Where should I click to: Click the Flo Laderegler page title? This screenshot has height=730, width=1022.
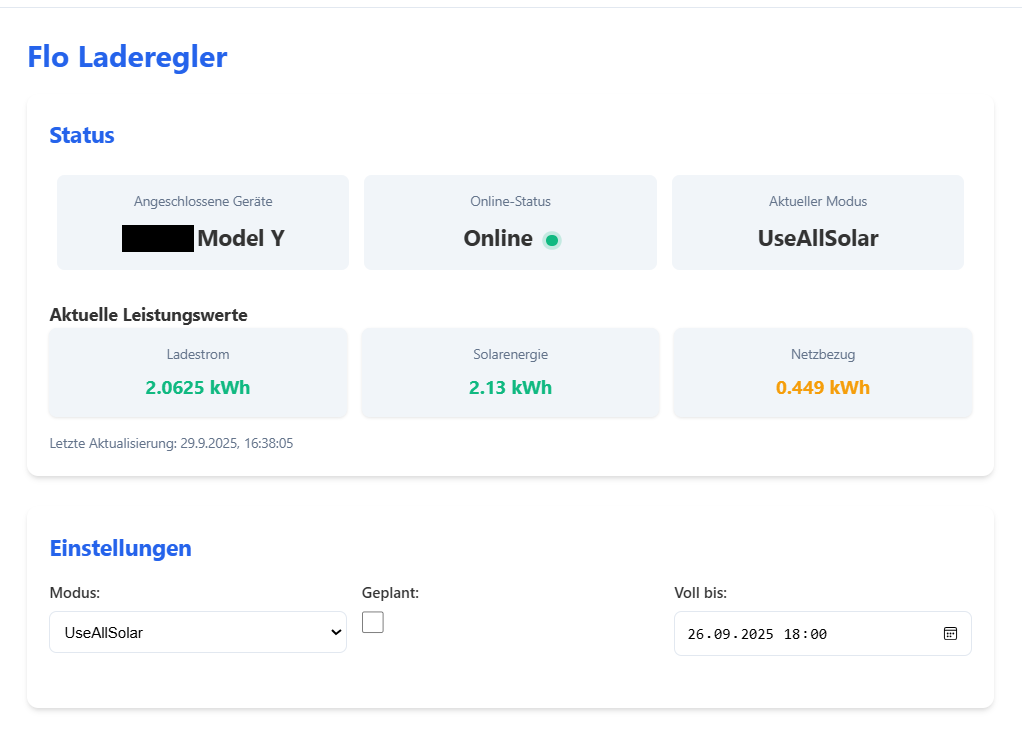click(x=127, y=57)
